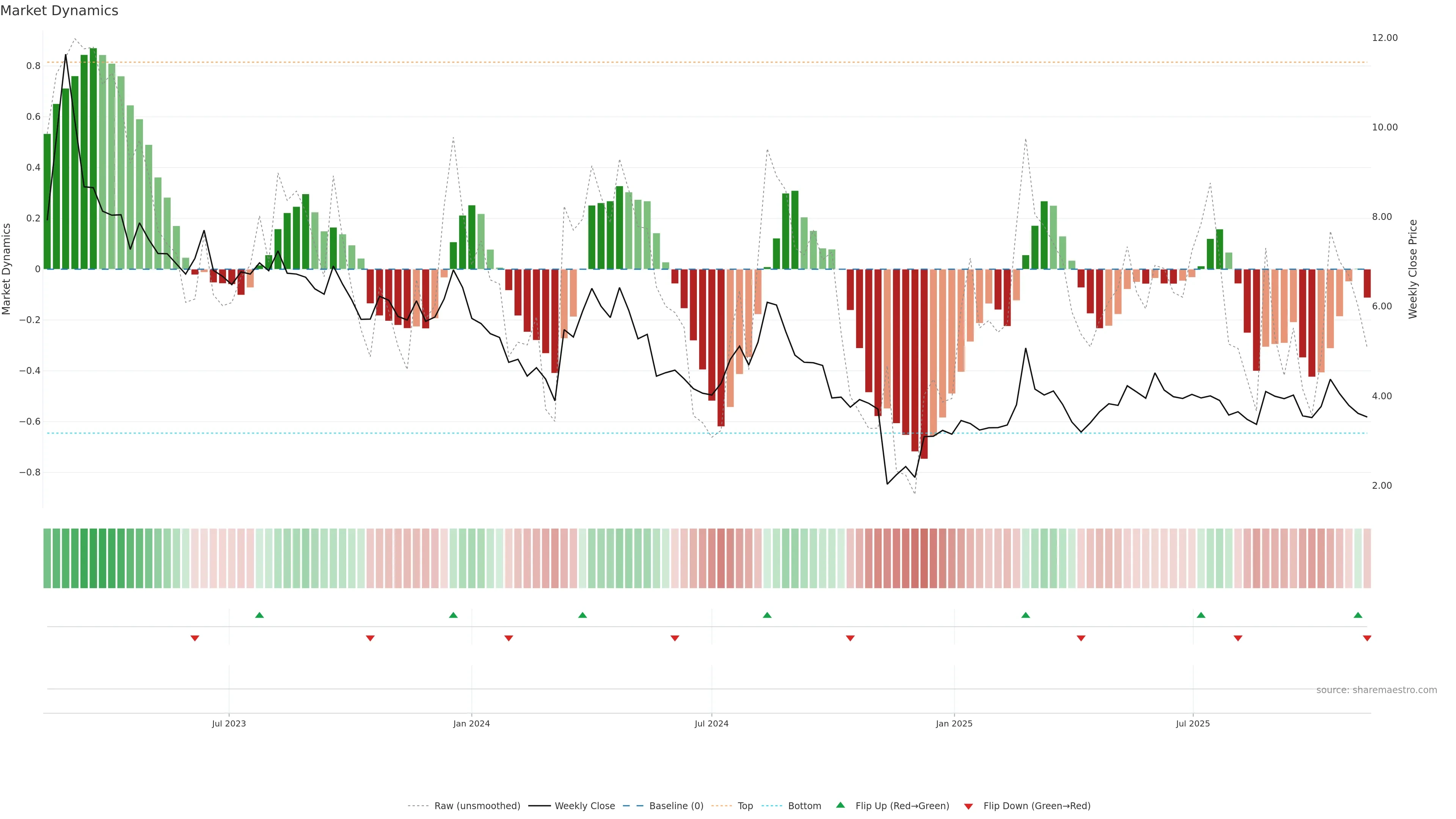Click the Bottom legend entry
The height and width of the screenshot is (819, 1456).
point(804,805)
